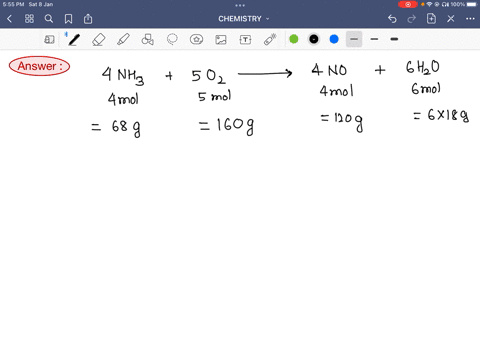Close the editing toolbar with the X

(x=451, y=19)
